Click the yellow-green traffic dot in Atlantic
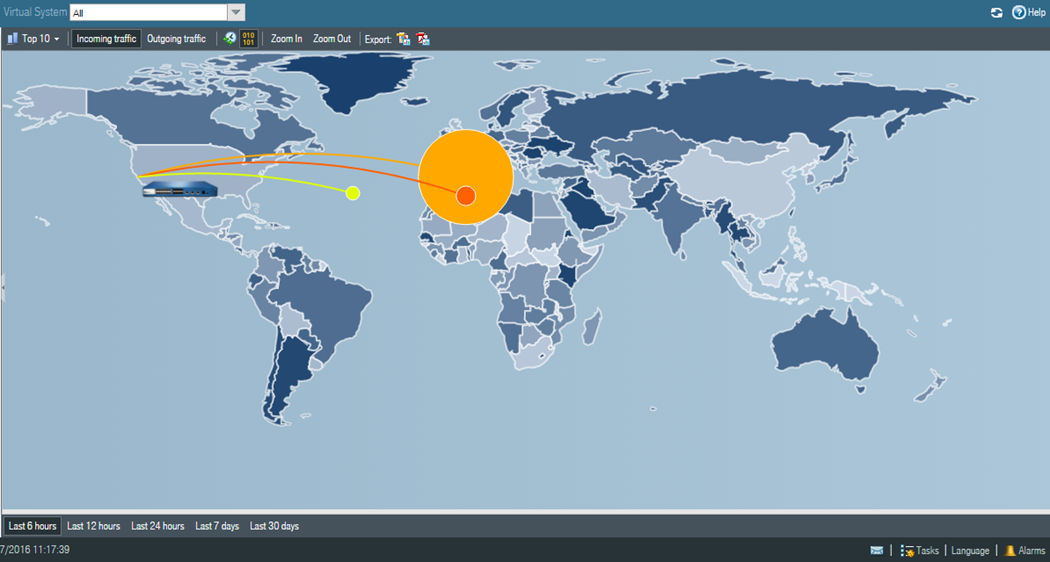The image size is (1050, 562). [x=353, y=193]
